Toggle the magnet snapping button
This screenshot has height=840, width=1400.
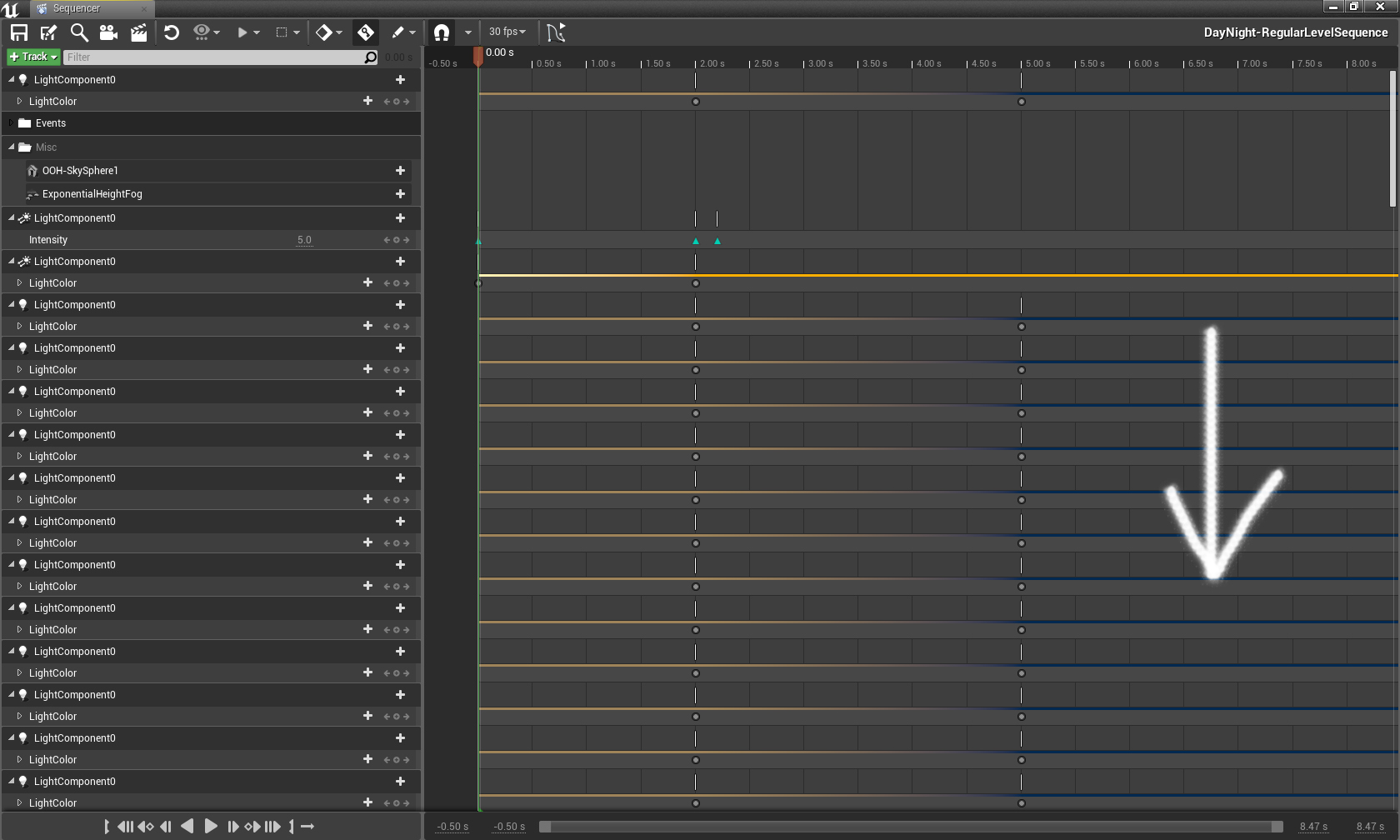pyautogui.click(x=442, y=32)
